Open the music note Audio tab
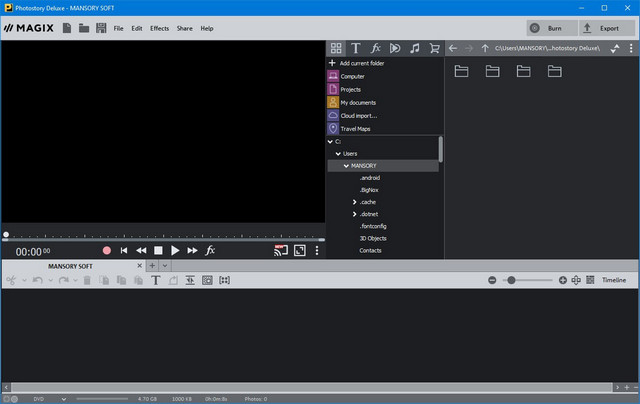 [x=414, y=48]
